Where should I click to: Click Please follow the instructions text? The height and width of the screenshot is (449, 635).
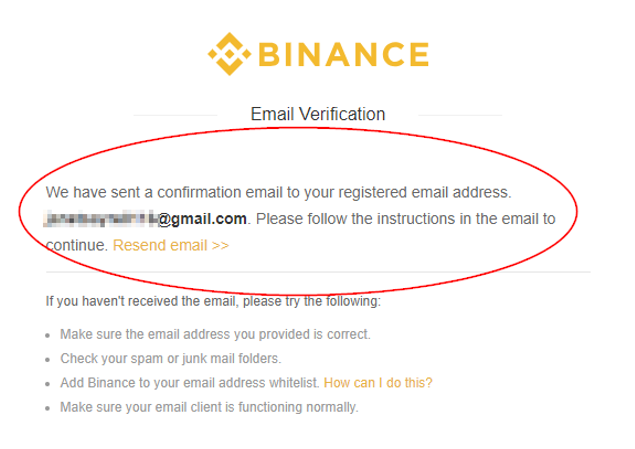[405, 219]
